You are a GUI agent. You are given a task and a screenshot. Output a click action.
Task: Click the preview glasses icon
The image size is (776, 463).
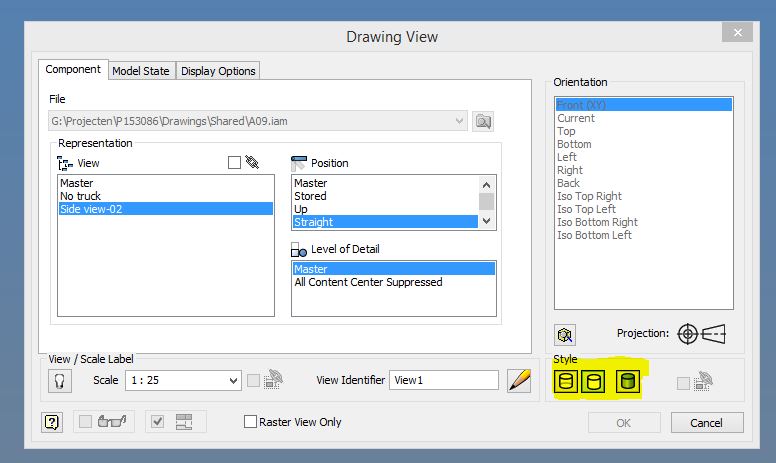pyautogui.click(x=112, y=421)
